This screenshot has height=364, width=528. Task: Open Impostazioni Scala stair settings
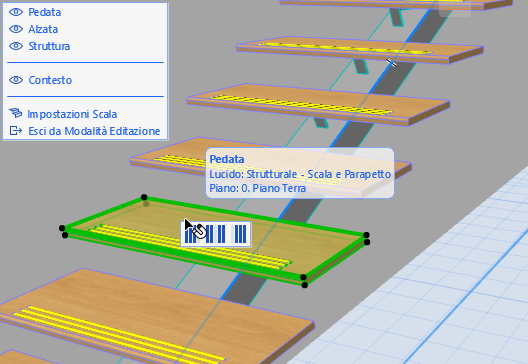tap(72, 114)
